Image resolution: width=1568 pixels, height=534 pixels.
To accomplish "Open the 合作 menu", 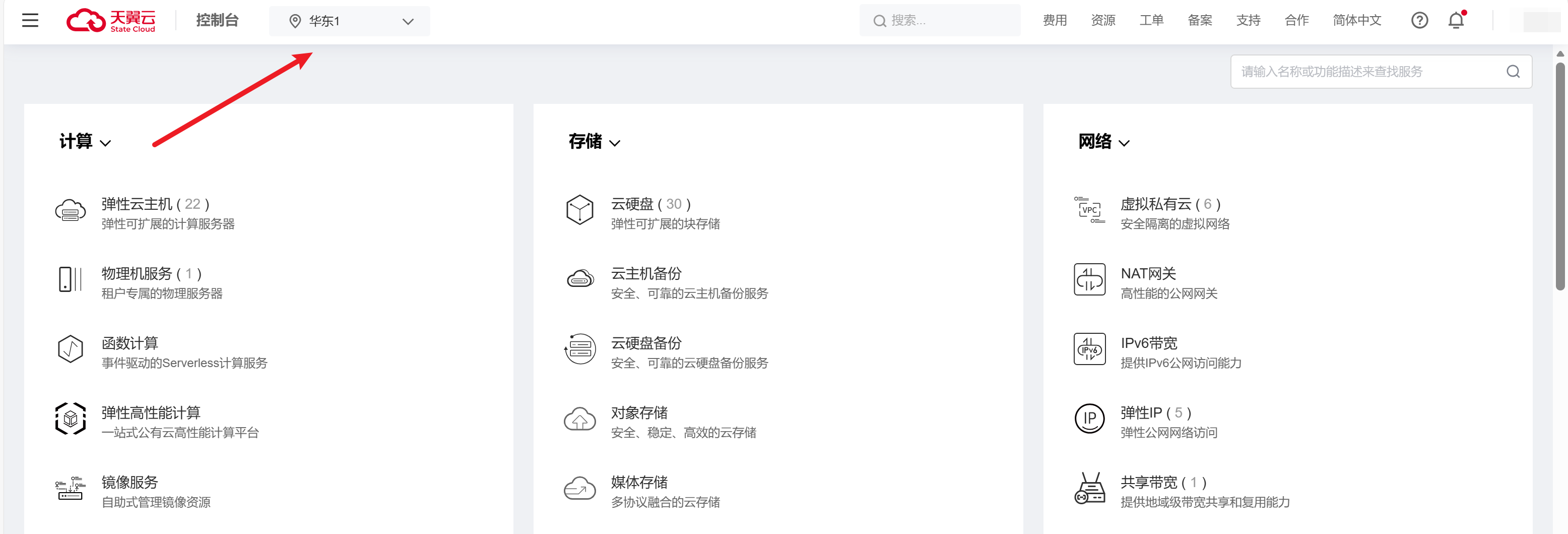I will click(1296, 21).
